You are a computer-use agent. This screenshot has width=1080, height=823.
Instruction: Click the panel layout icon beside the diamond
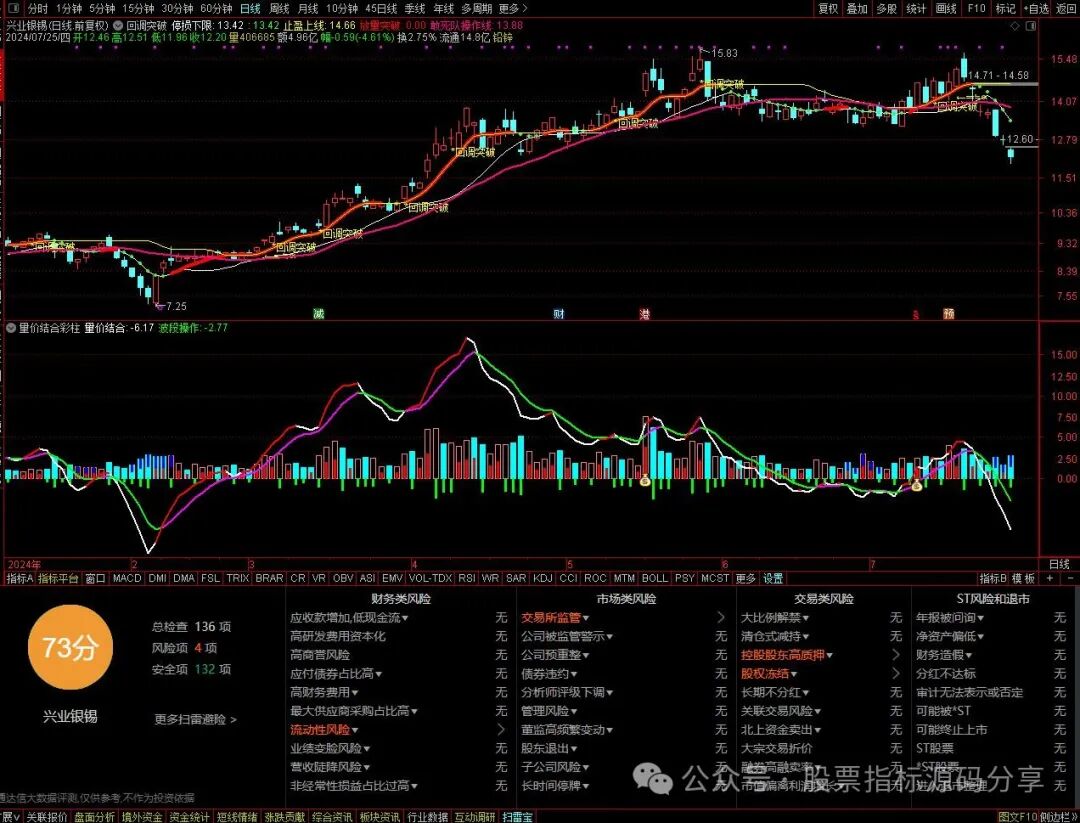point(1031,26)
